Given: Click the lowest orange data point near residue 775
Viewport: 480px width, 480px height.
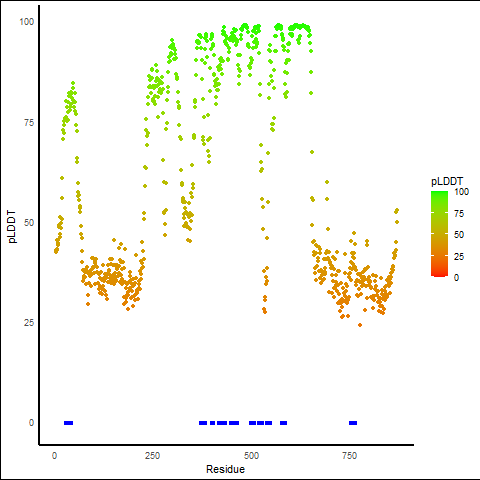Looking at the screenshot, I should click(360, 325).
